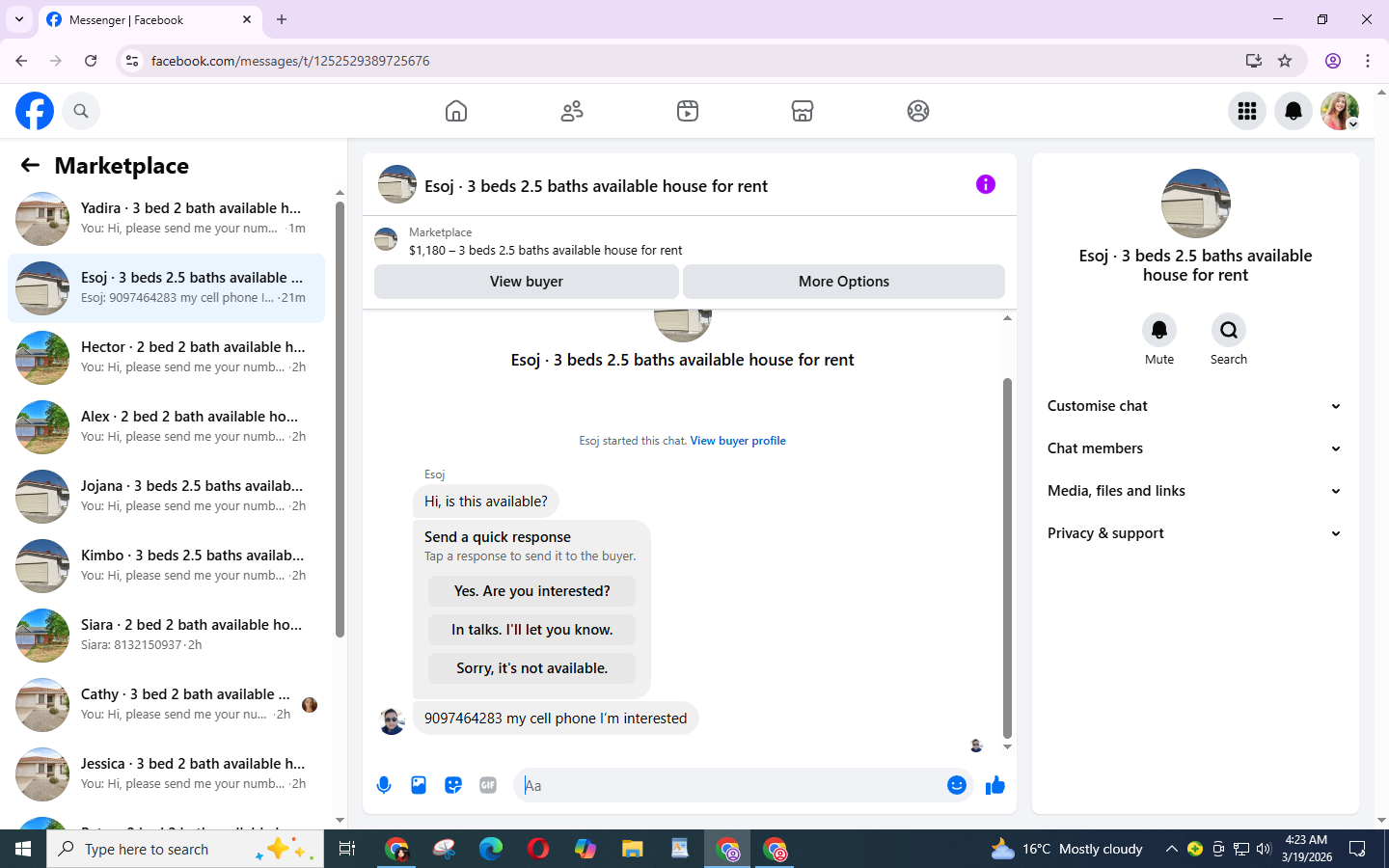Send 'Sorry, it's not available.' response
Image resolution: width=1389 pixels, height=868 pixels.
point(531,668)
